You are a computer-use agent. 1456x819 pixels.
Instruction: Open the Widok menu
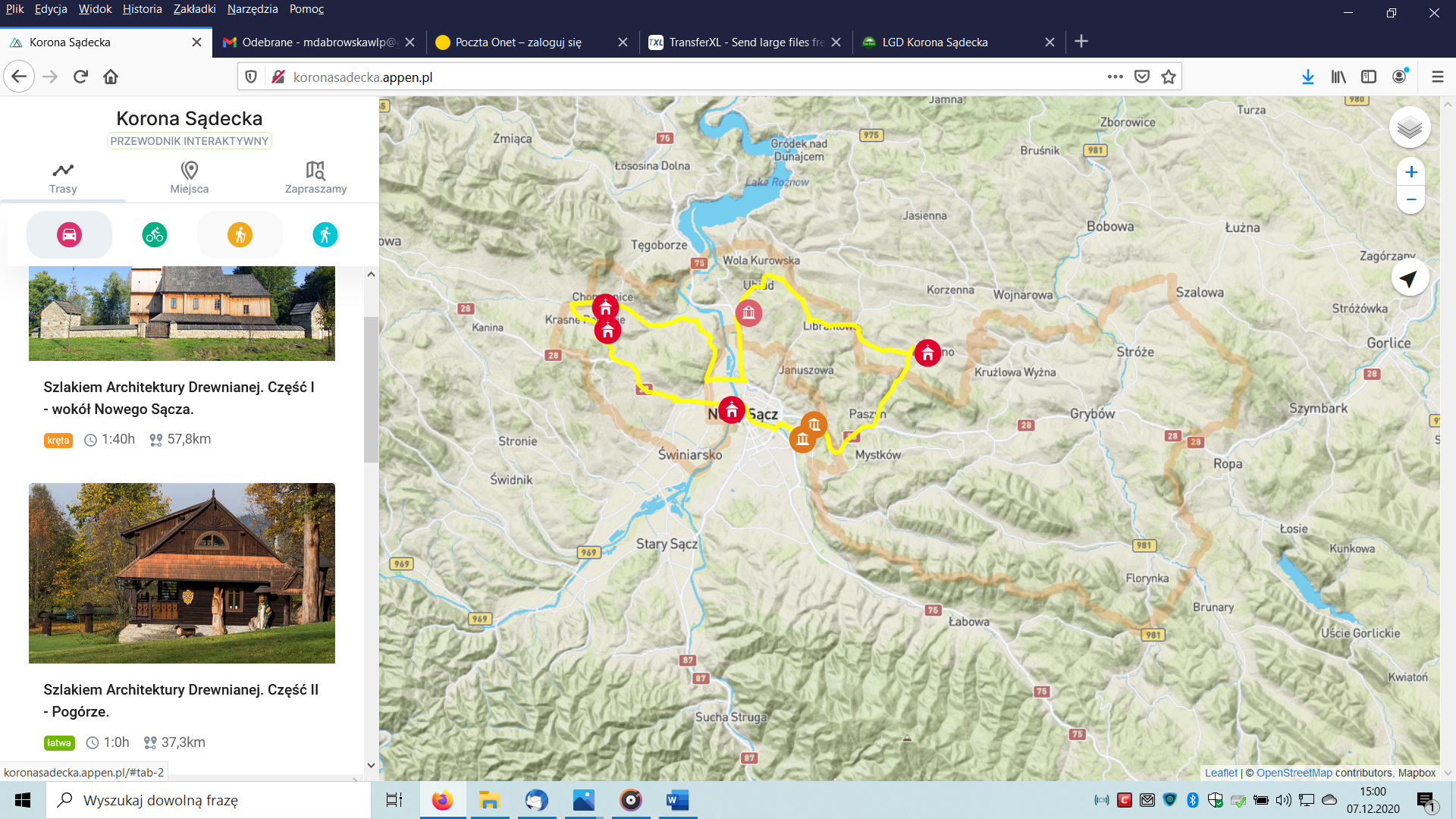95,9
